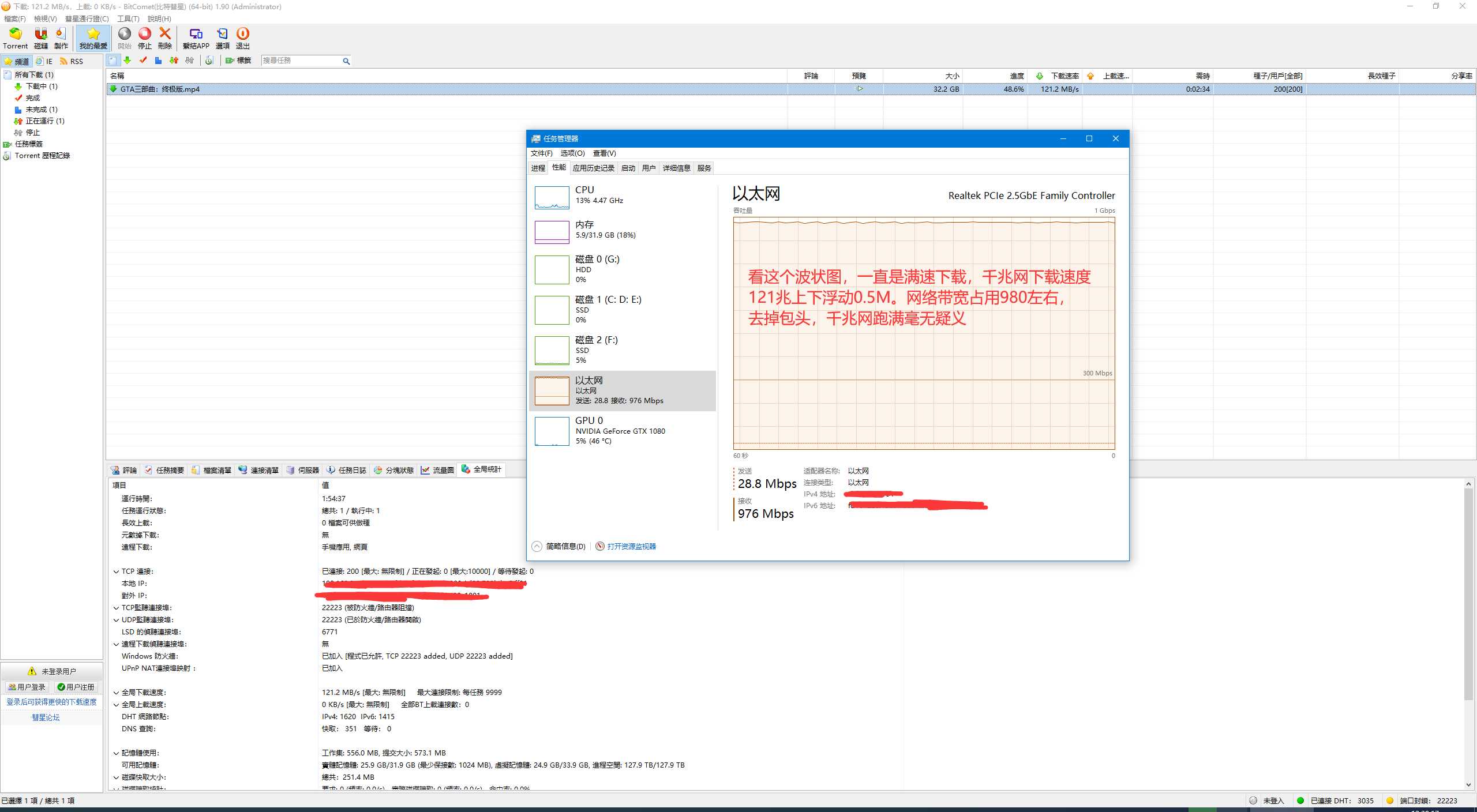Switch to the 連接清單 tab
The width and height of the screenshot is (1477, 812).
[259, 470]
